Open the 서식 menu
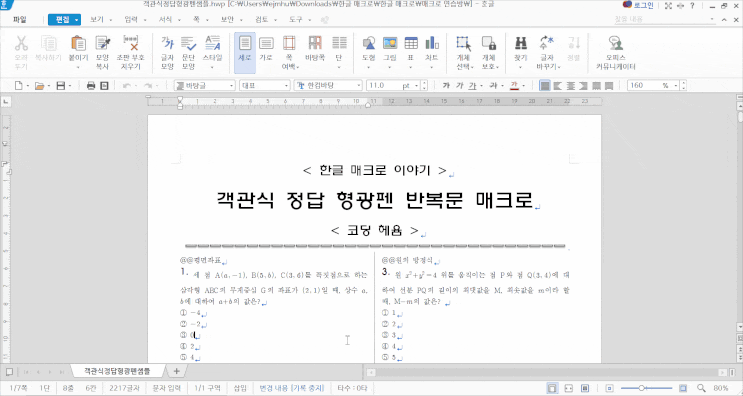 tap(165, 19)
